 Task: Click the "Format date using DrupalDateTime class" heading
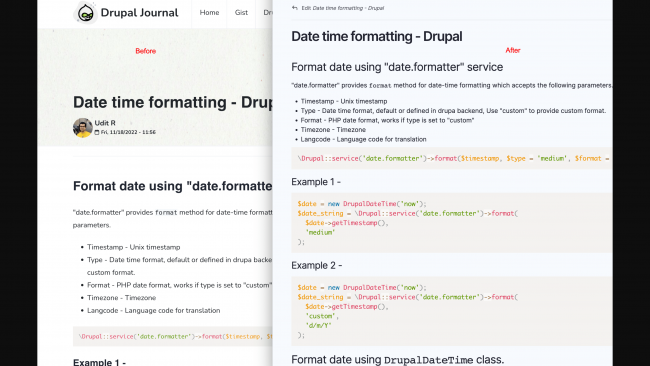[398, 360]
